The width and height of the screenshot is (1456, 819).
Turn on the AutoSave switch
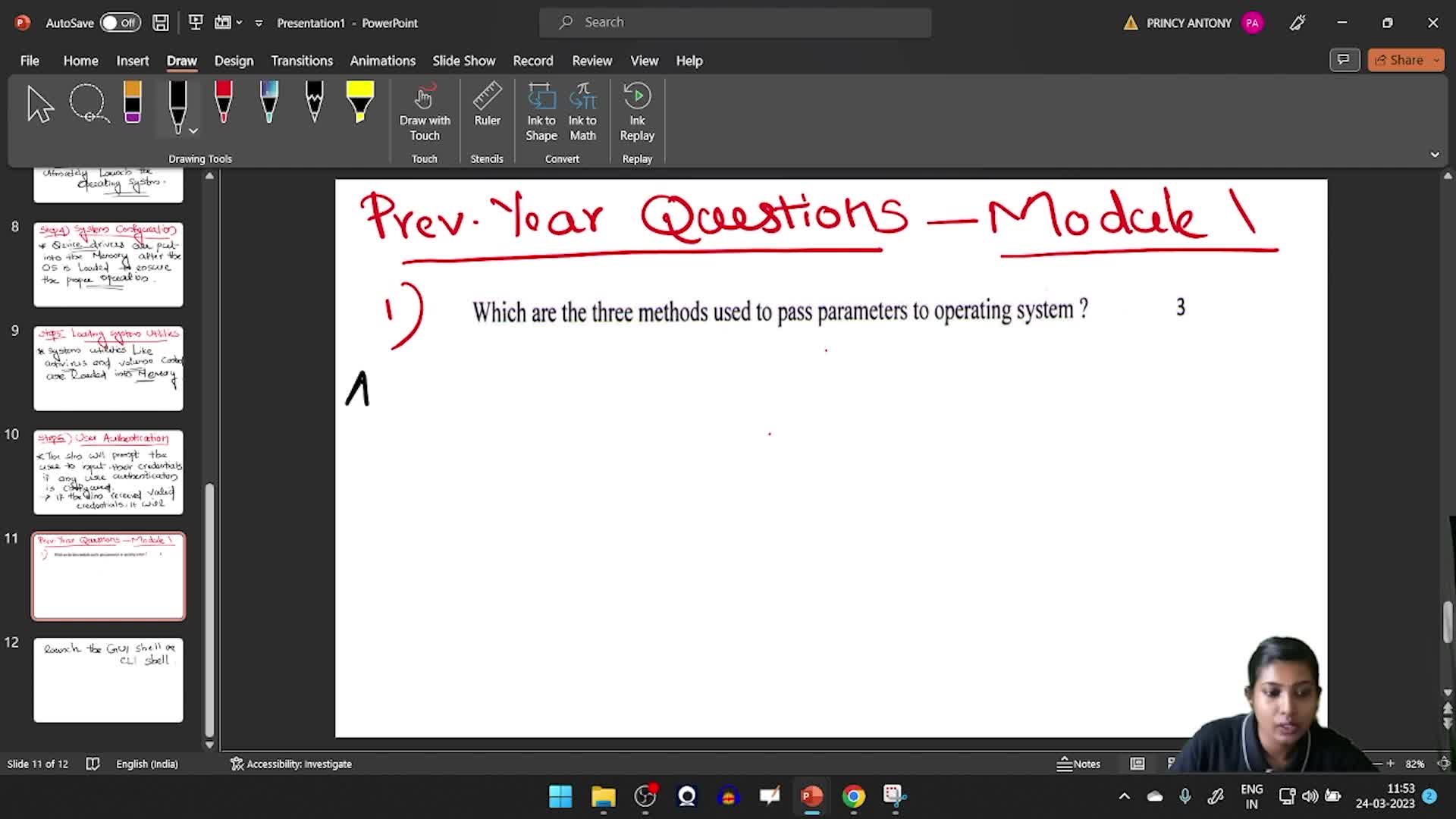(120, 23)
